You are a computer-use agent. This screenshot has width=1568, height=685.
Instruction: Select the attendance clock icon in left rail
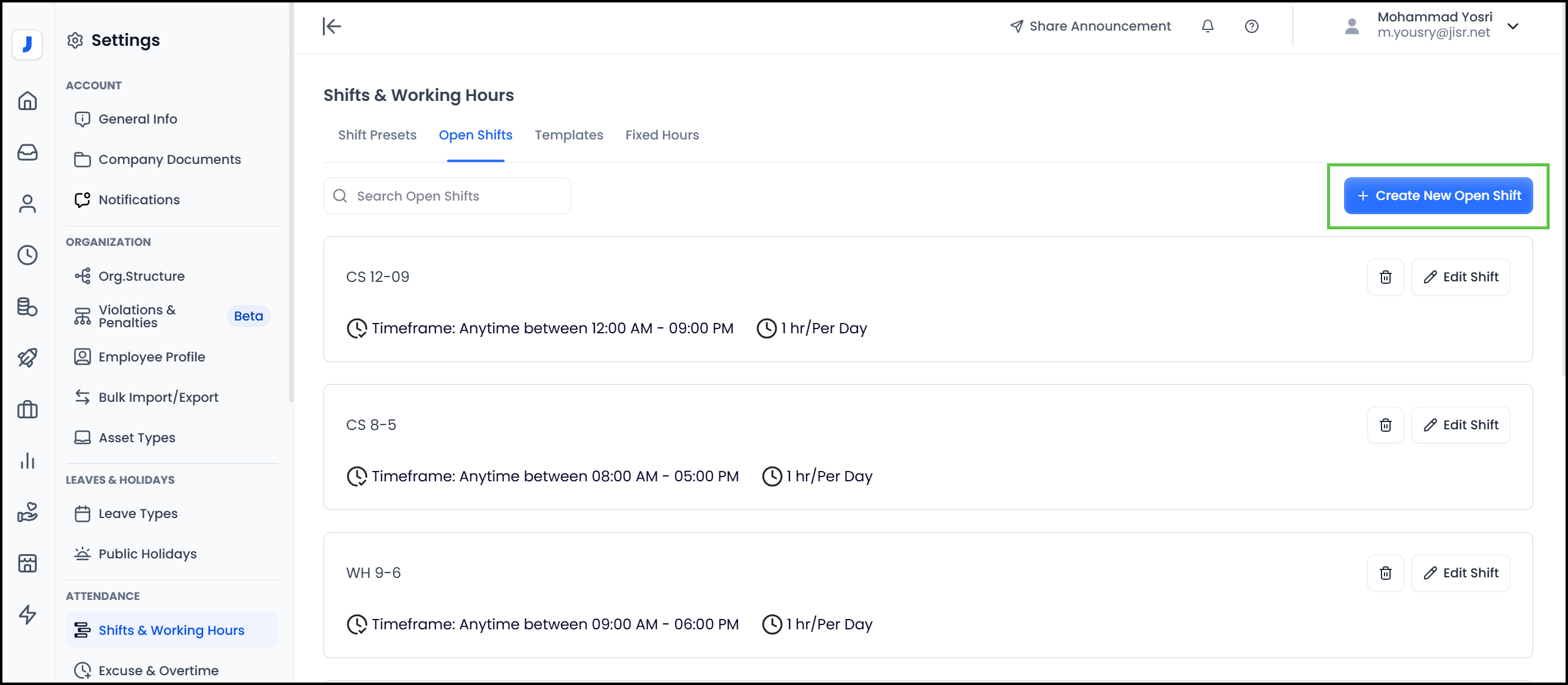(x=28, y=255)
